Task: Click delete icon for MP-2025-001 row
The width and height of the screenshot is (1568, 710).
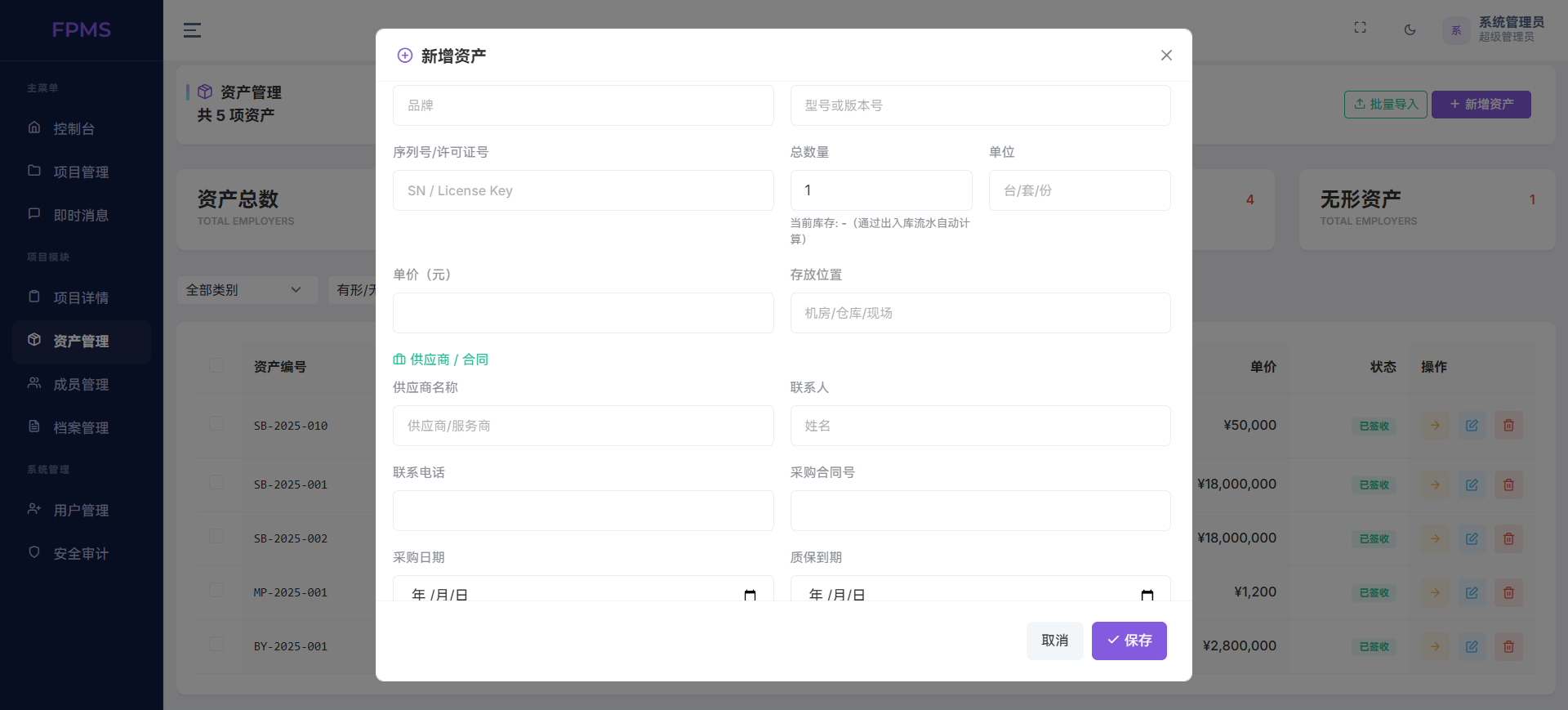Action: pos(1508,592)
